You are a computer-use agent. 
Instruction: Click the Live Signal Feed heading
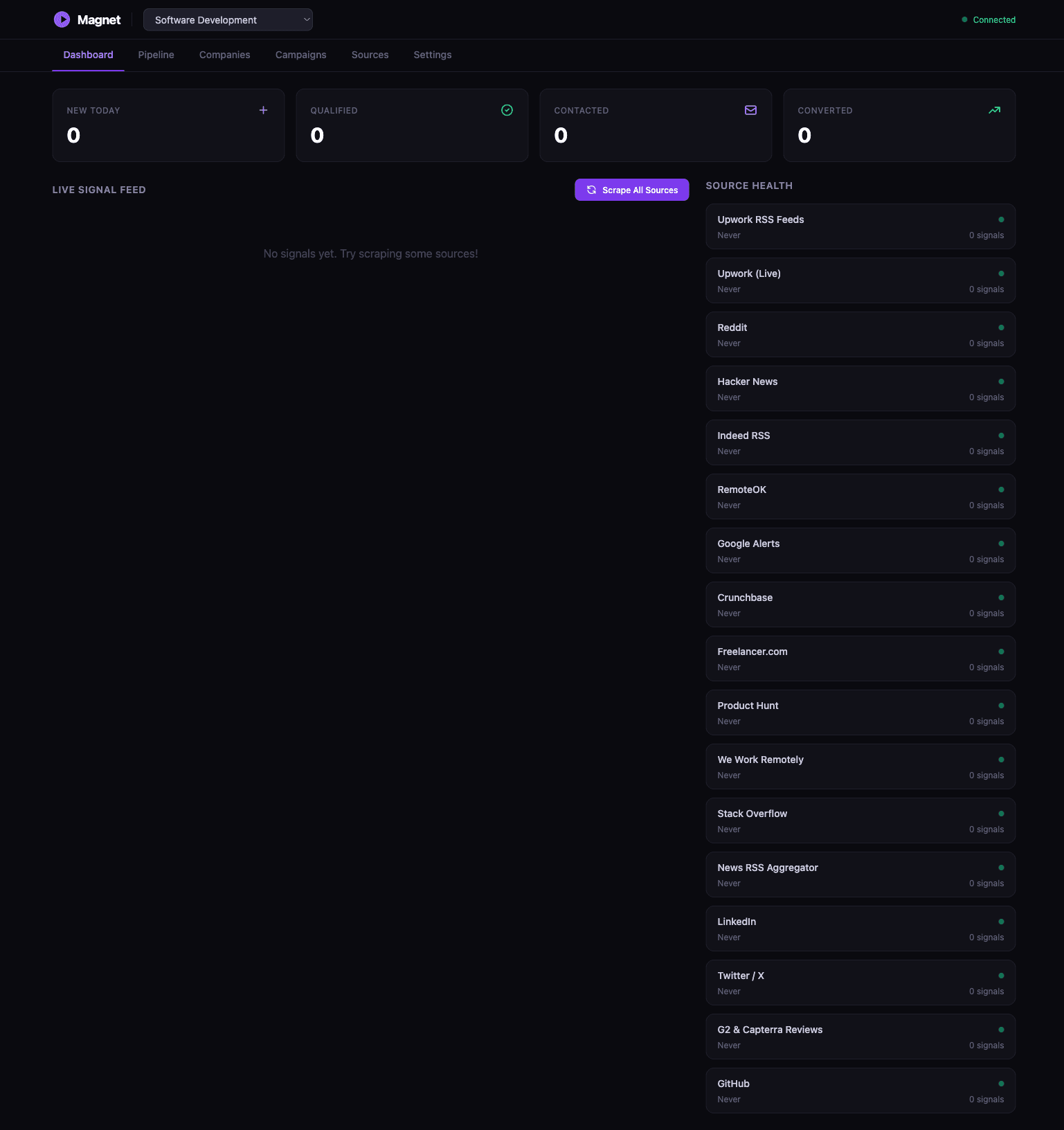pyautogui.click(x=99, y=190)
